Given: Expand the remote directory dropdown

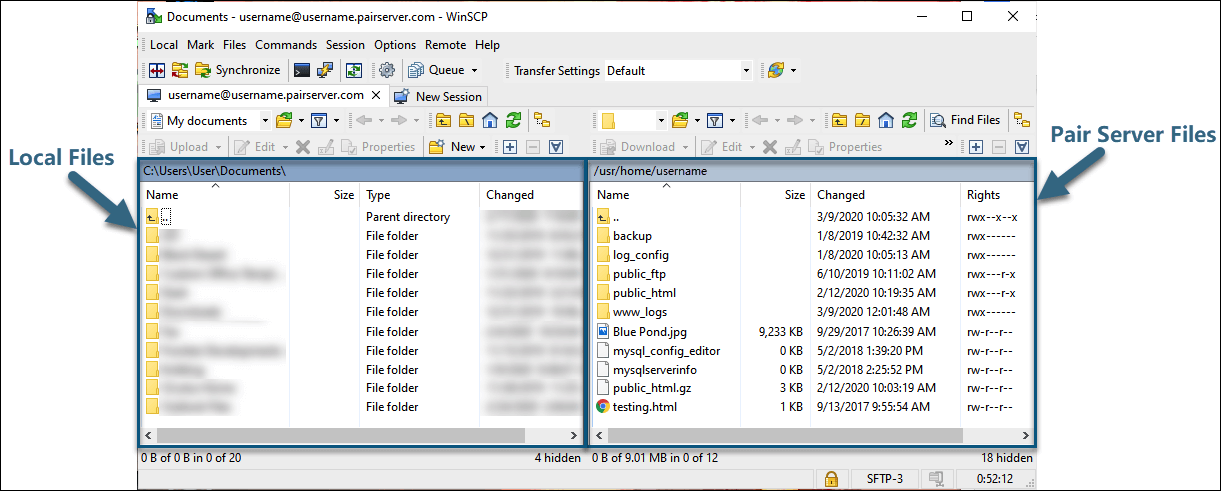Looking at the screenshot, I should click(660, 121).
